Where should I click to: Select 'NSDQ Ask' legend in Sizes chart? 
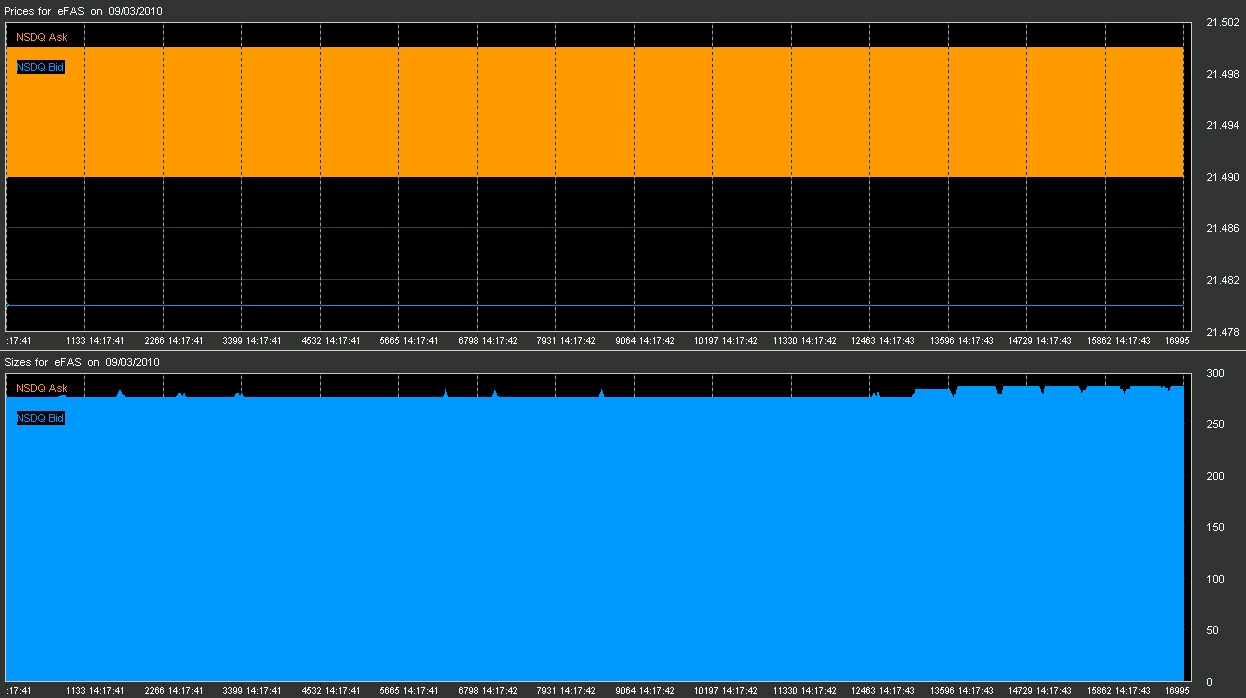[x=42, y=388]
